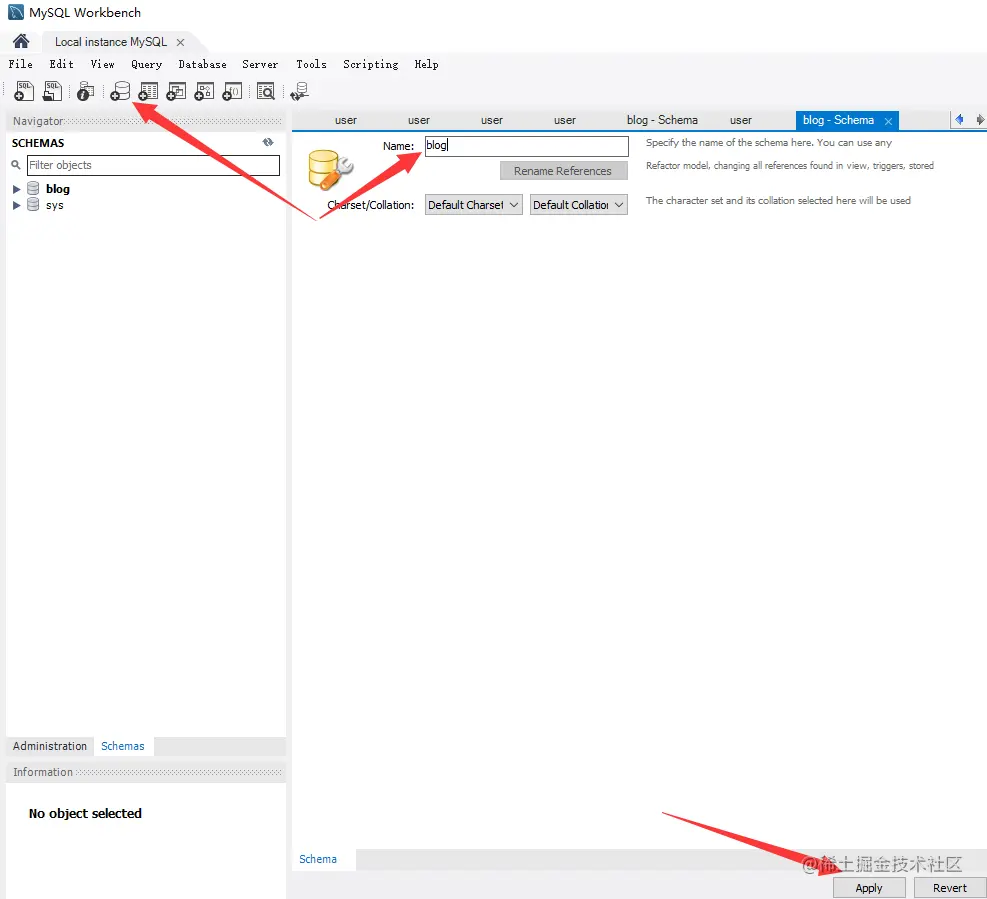
Task: Create a new stored procedure icon
Action: tap(204, 91)
